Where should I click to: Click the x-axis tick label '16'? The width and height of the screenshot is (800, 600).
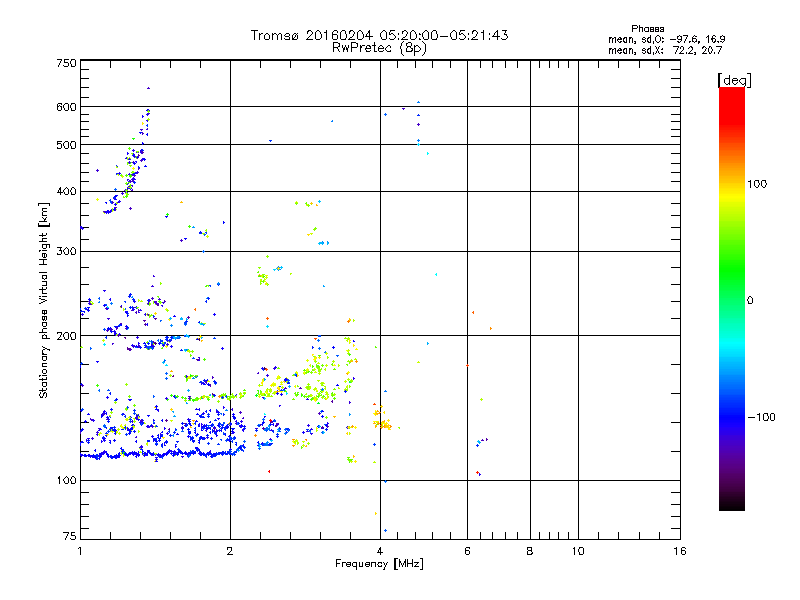(x=680, y=551)
